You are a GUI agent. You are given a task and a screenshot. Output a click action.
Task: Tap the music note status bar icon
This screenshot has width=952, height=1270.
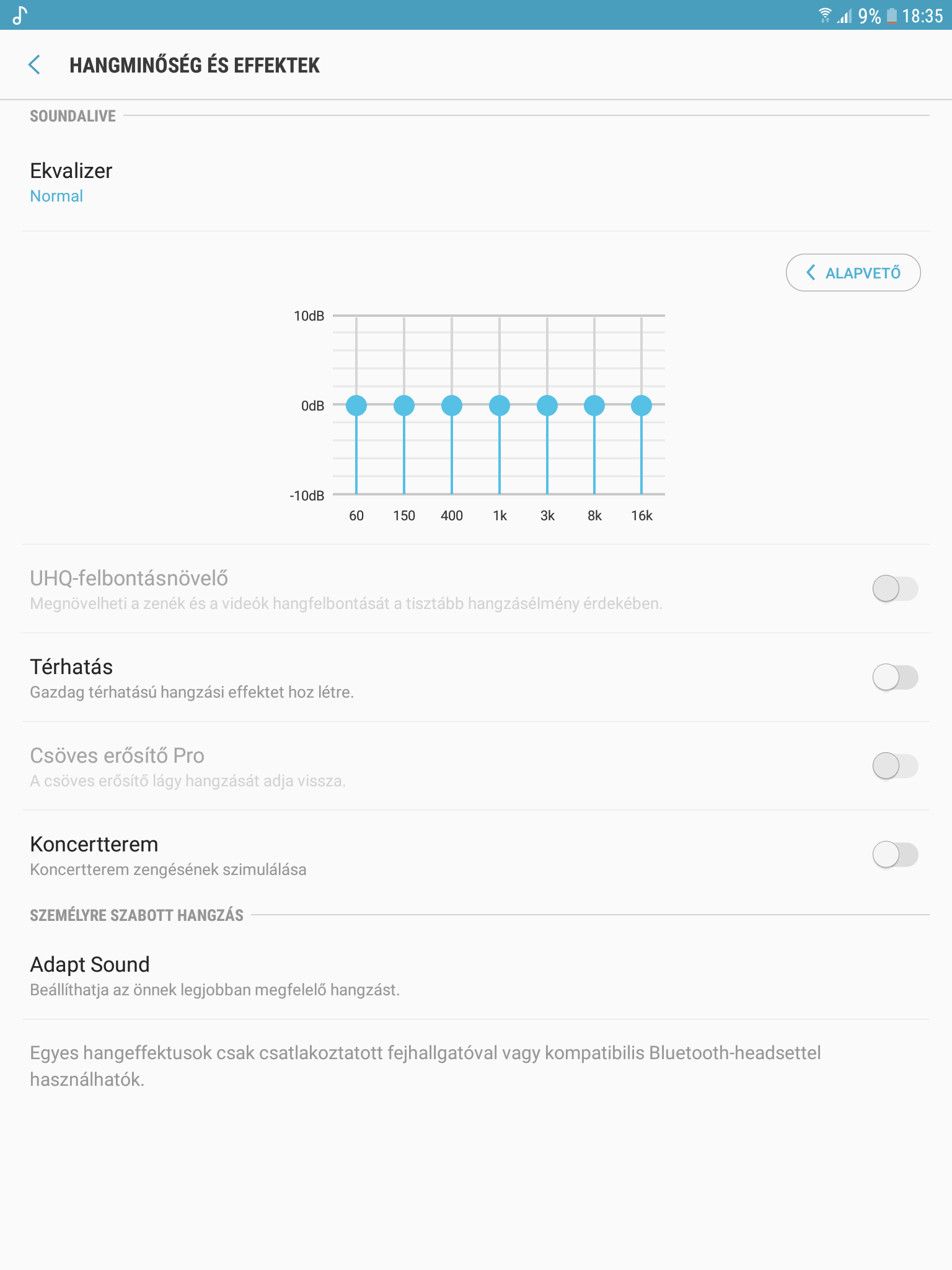coord(20,15)
